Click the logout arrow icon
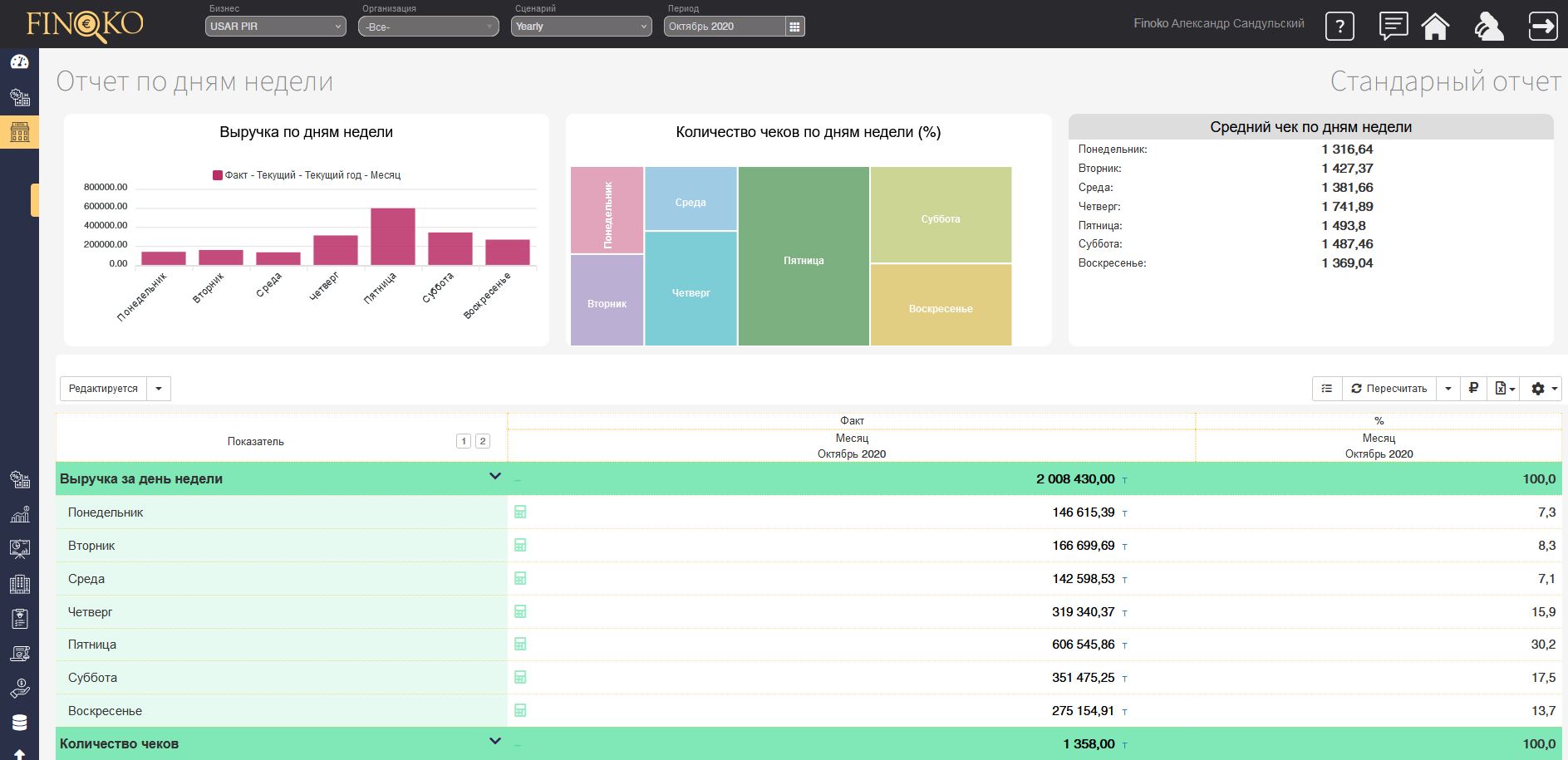The image size is (1568, 760). [1542, 26]
